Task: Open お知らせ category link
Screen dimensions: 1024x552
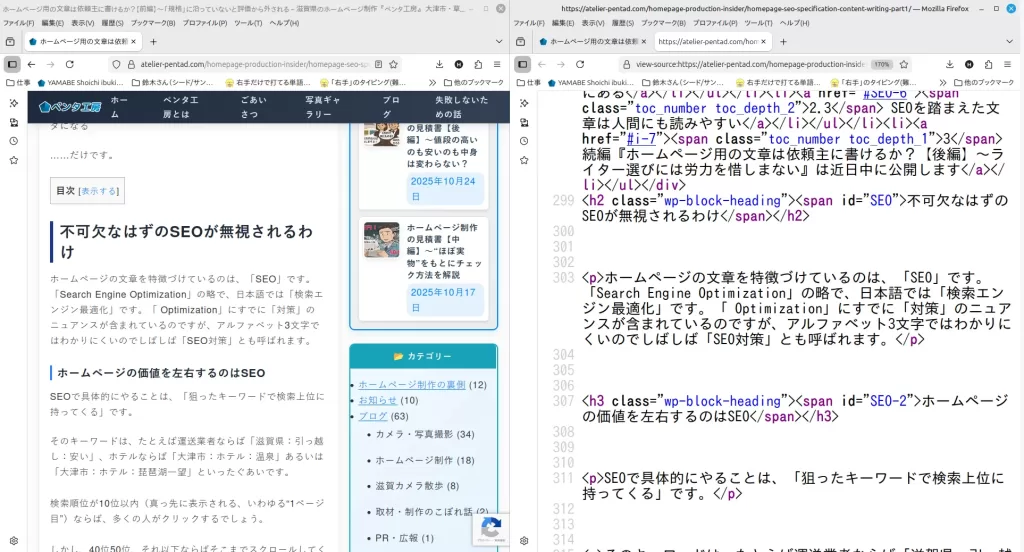Action: (x=377, y=400)
